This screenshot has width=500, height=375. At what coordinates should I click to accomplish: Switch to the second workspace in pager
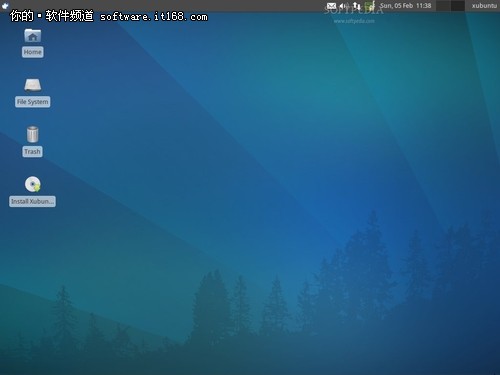coord(458,6)
